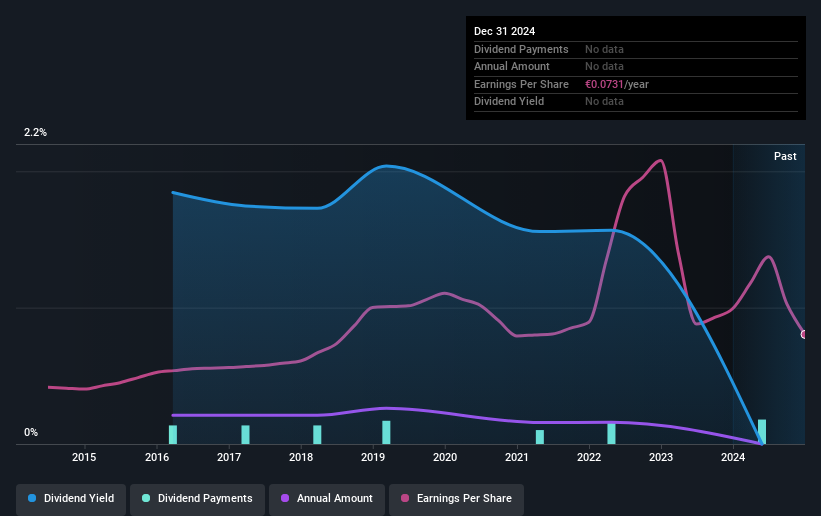This screenshot has height=516, width=821.
Task: Click the blue Dividend Yield legend dot
Action: click(32, 498)
